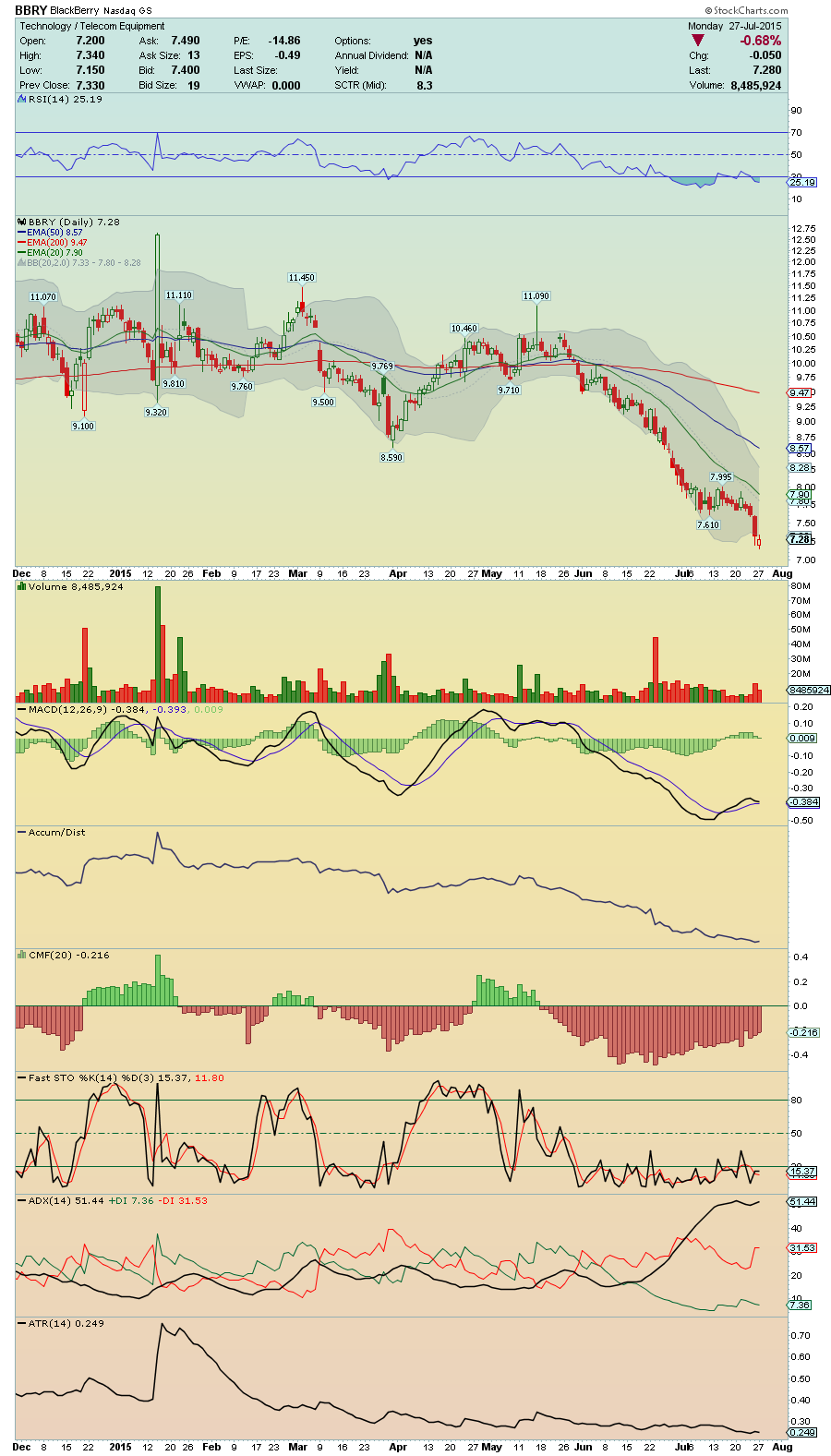The image size is (831, 1456).
Task: Click the 7.28 last price axis tag
Action: (799, 538)
